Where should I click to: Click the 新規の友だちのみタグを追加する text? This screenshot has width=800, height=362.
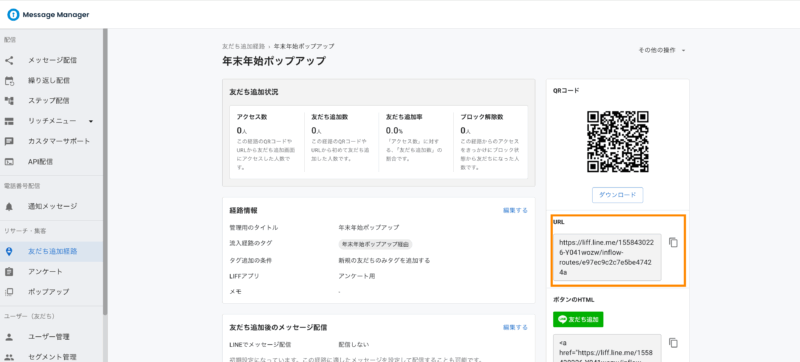[x=384, y=261]
